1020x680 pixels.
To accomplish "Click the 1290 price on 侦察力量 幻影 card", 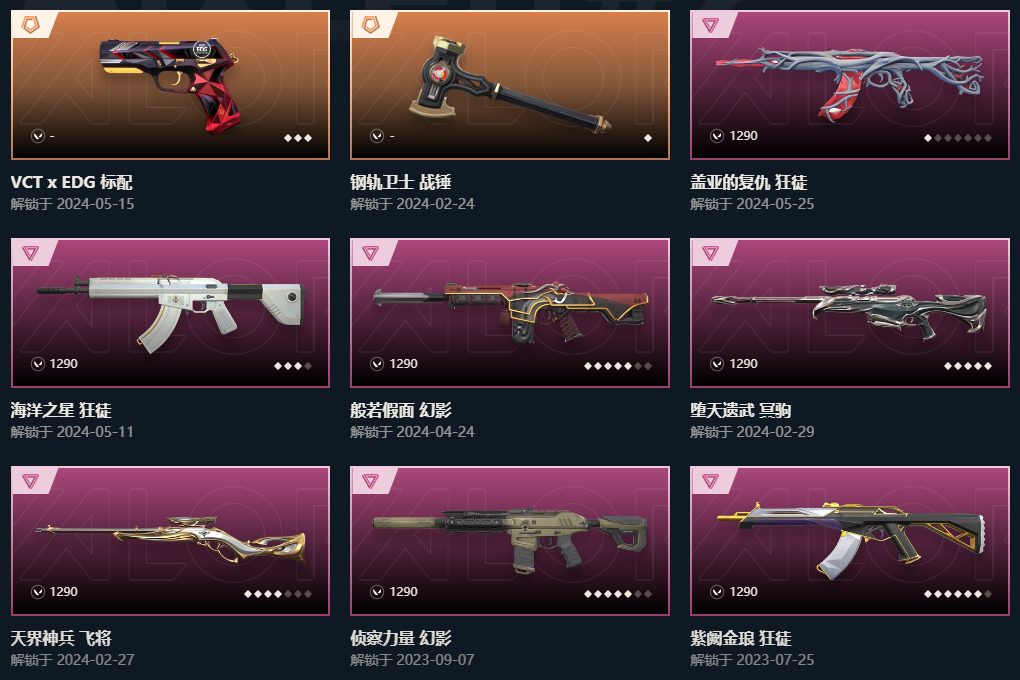I will pyautogui.click(x=403, y=592).
